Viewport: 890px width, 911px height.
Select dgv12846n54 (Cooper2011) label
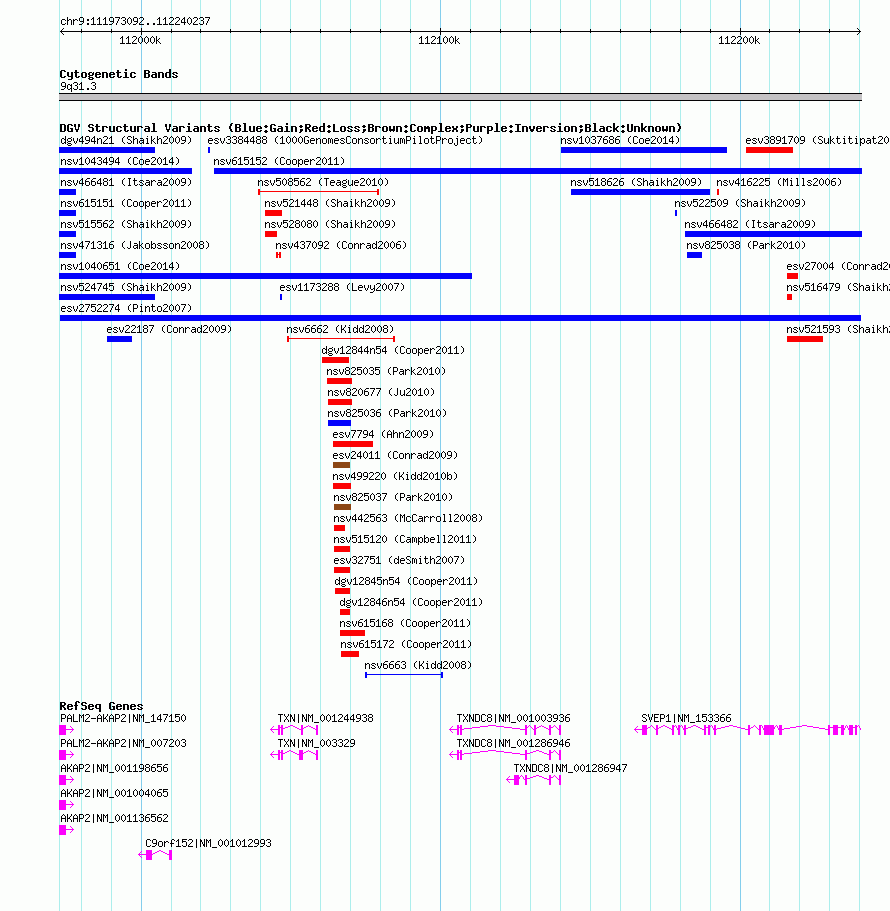pyautogui.click(x=411, y=602)
